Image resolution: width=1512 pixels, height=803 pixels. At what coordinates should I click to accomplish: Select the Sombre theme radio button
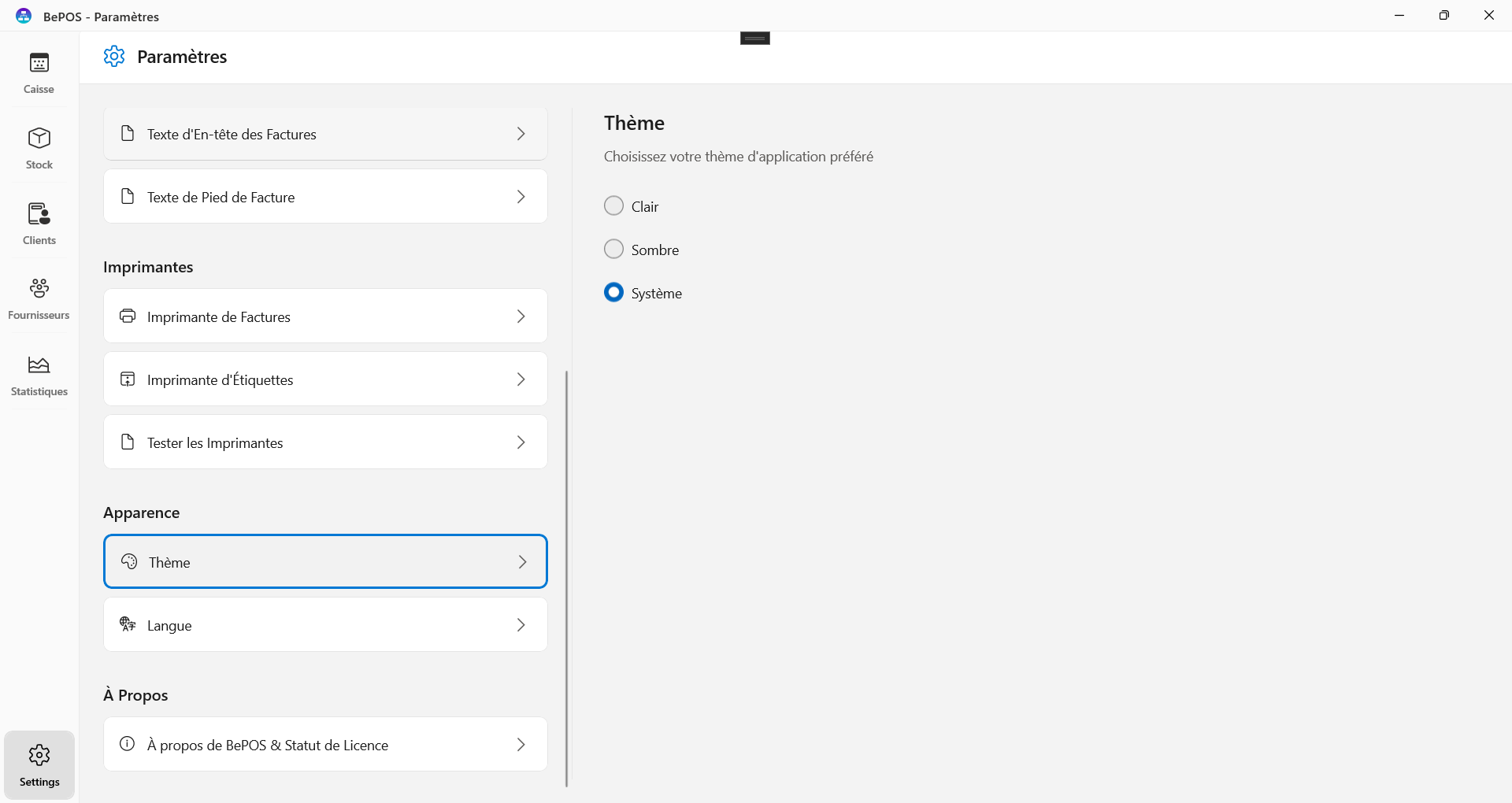coord(613,250)
